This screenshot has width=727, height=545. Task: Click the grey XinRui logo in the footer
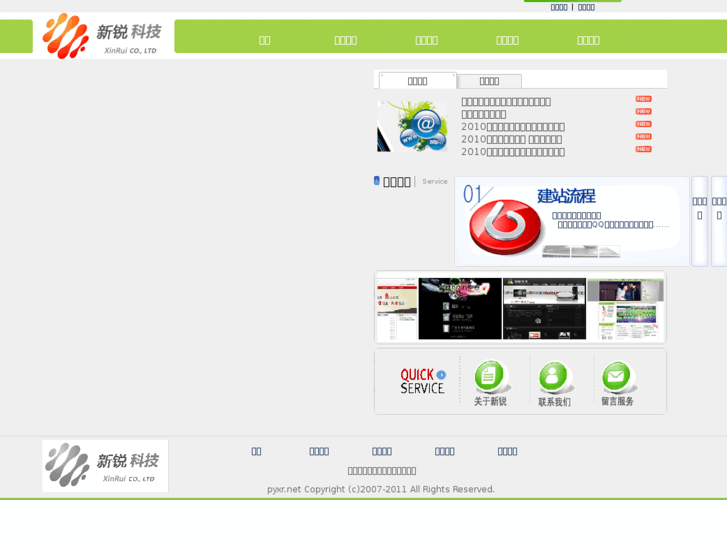coord(105,466)
